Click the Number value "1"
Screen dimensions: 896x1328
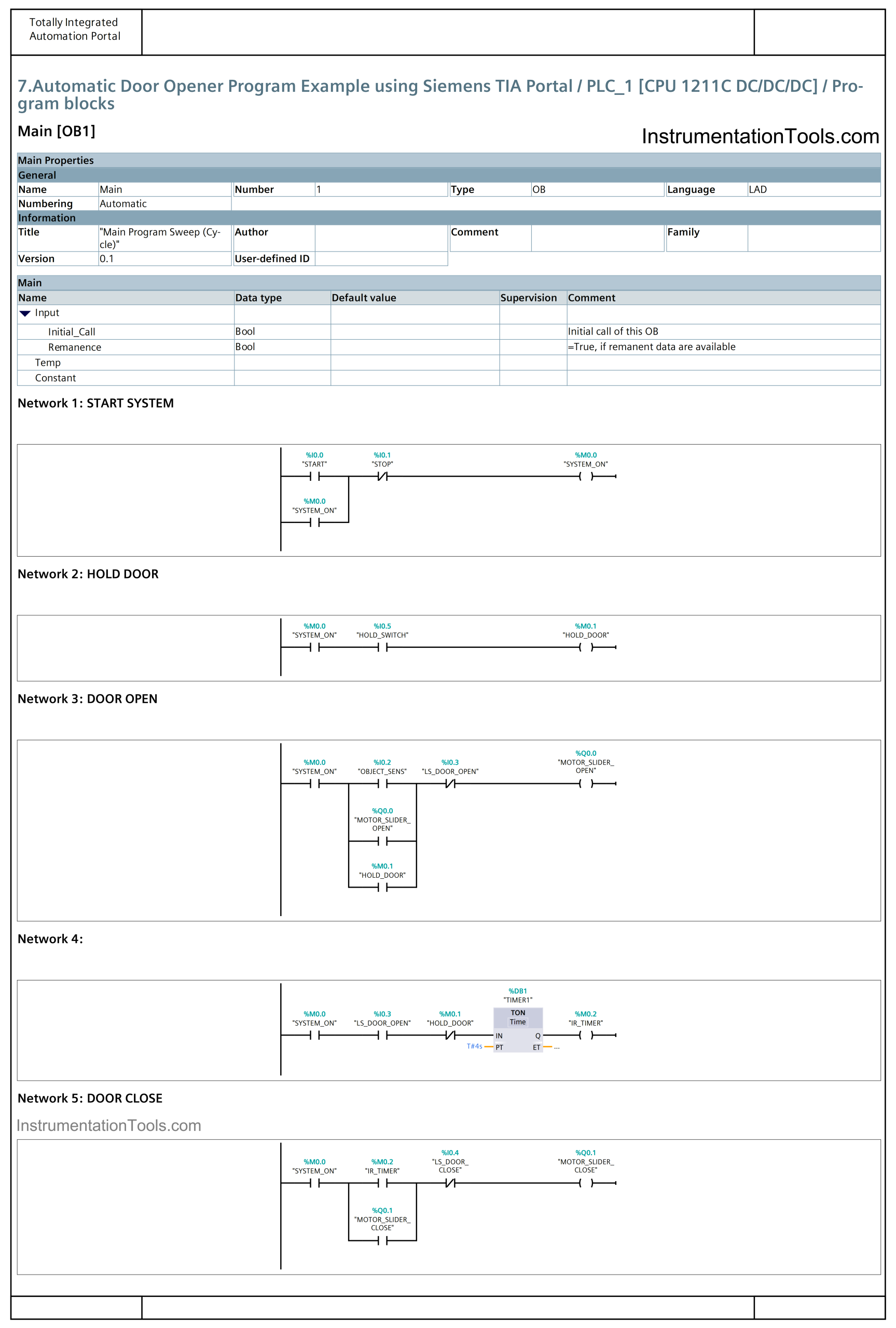[319, 189]
